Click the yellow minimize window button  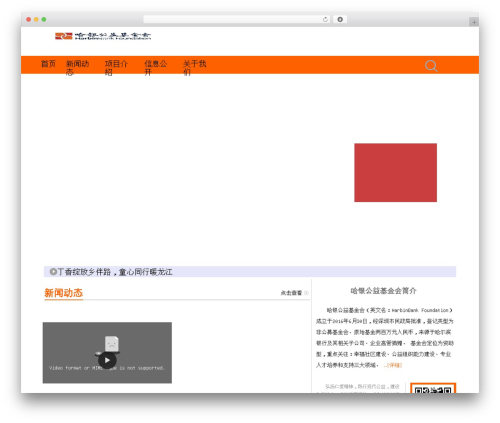(x=36, y=19)
